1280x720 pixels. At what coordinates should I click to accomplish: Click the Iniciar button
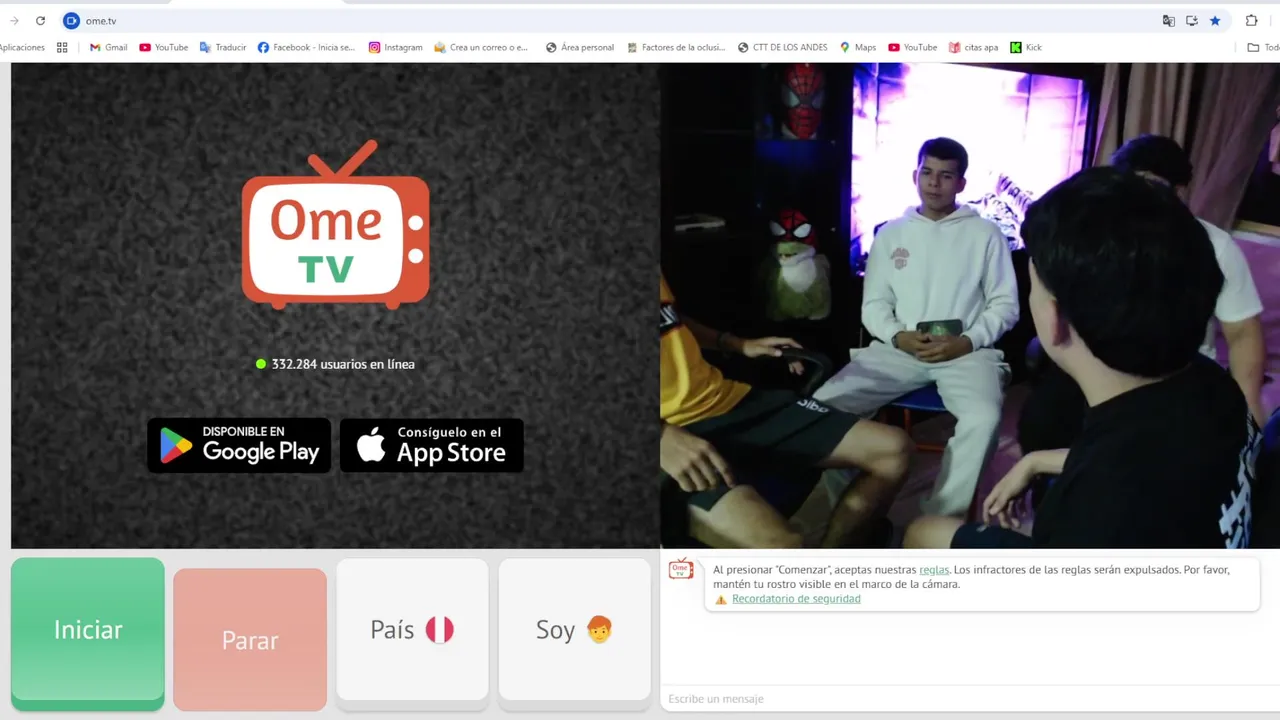click(x=88, y=634)
